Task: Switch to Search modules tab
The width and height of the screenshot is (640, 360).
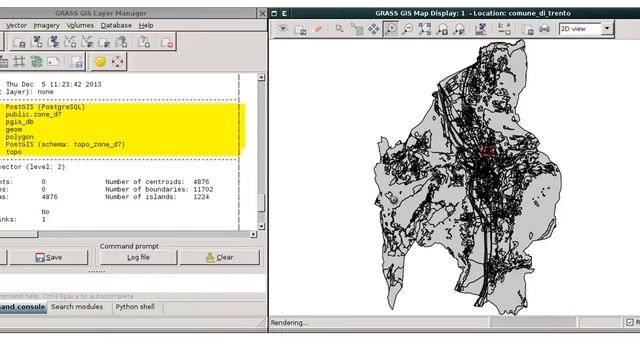Action: pos(77,307)
